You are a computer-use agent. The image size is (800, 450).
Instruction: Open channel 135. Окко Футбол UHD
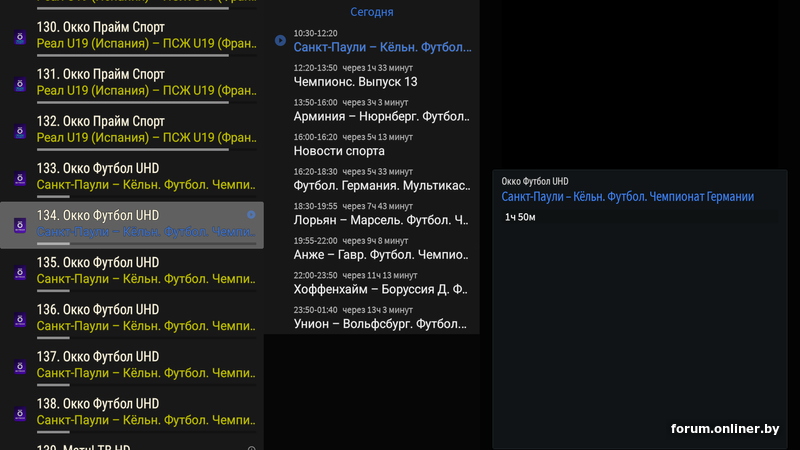(x=132, y=272)
